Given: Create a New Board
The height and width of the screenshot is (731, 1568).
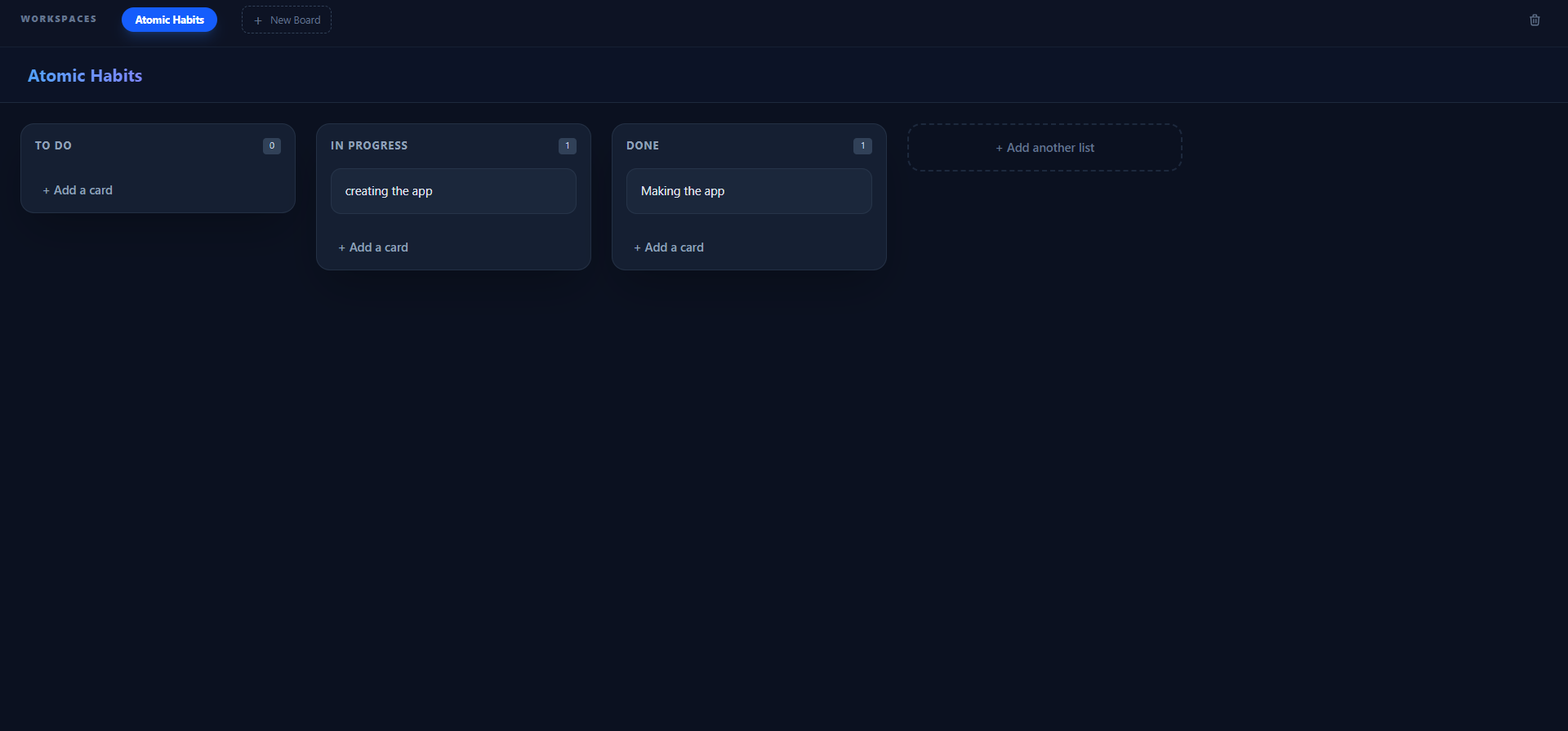Looking at the screenshot, I should (287, 20).
